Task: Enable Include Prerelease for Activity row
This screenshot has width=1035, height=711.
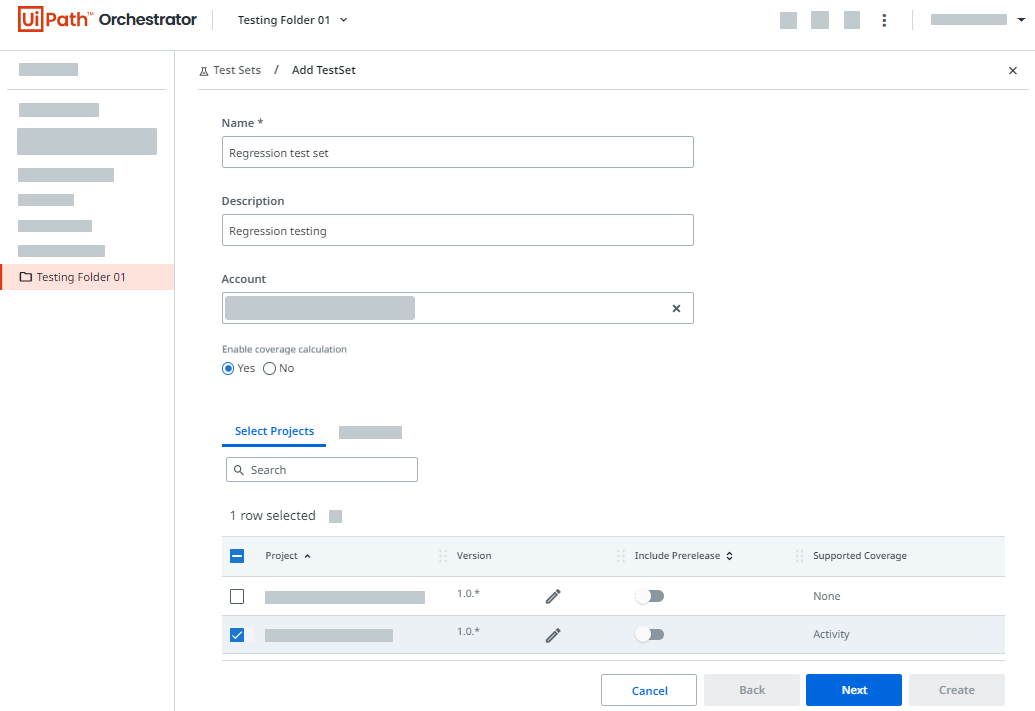Action: click(649, 634)
